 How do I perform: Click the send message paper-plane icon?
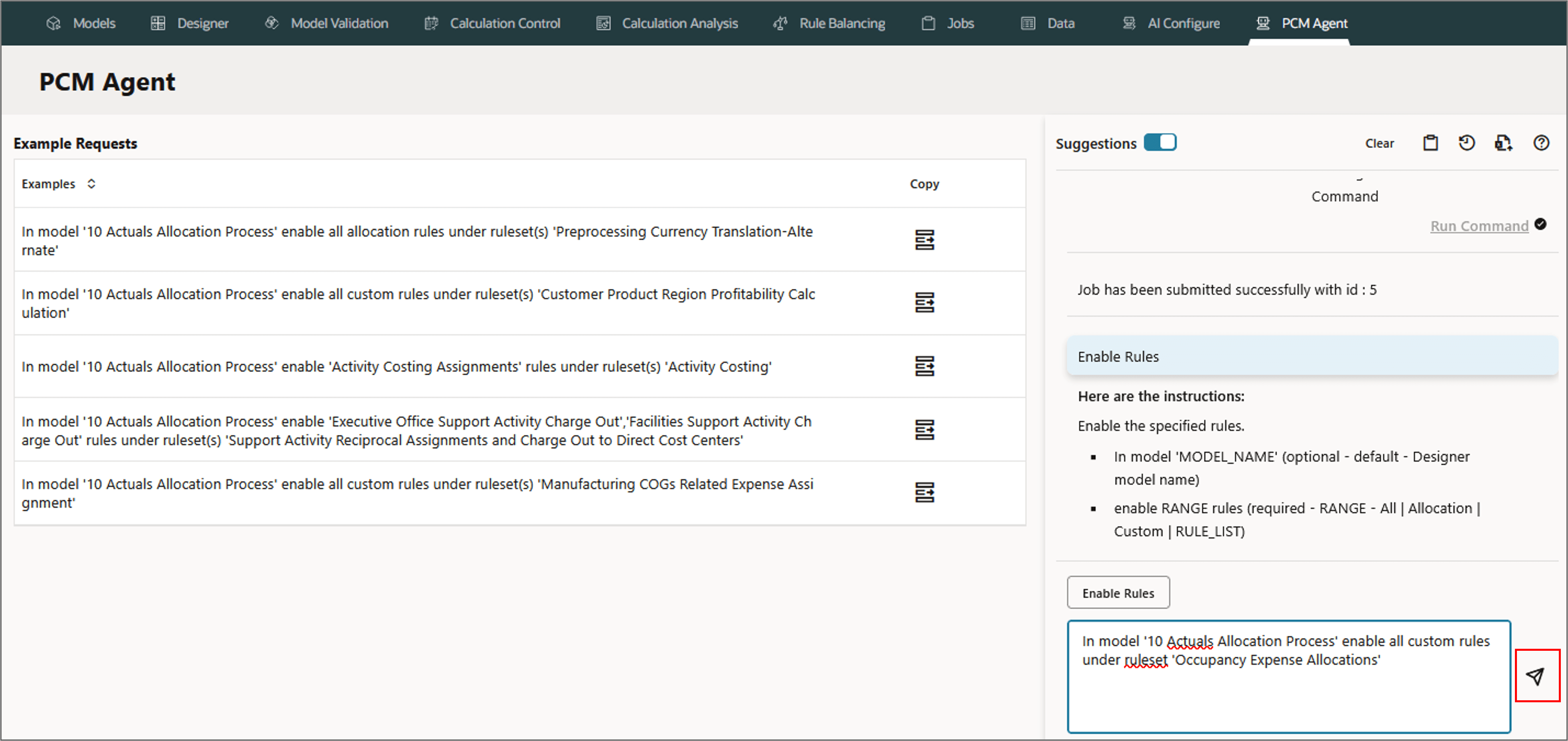tap(1536, 676)
